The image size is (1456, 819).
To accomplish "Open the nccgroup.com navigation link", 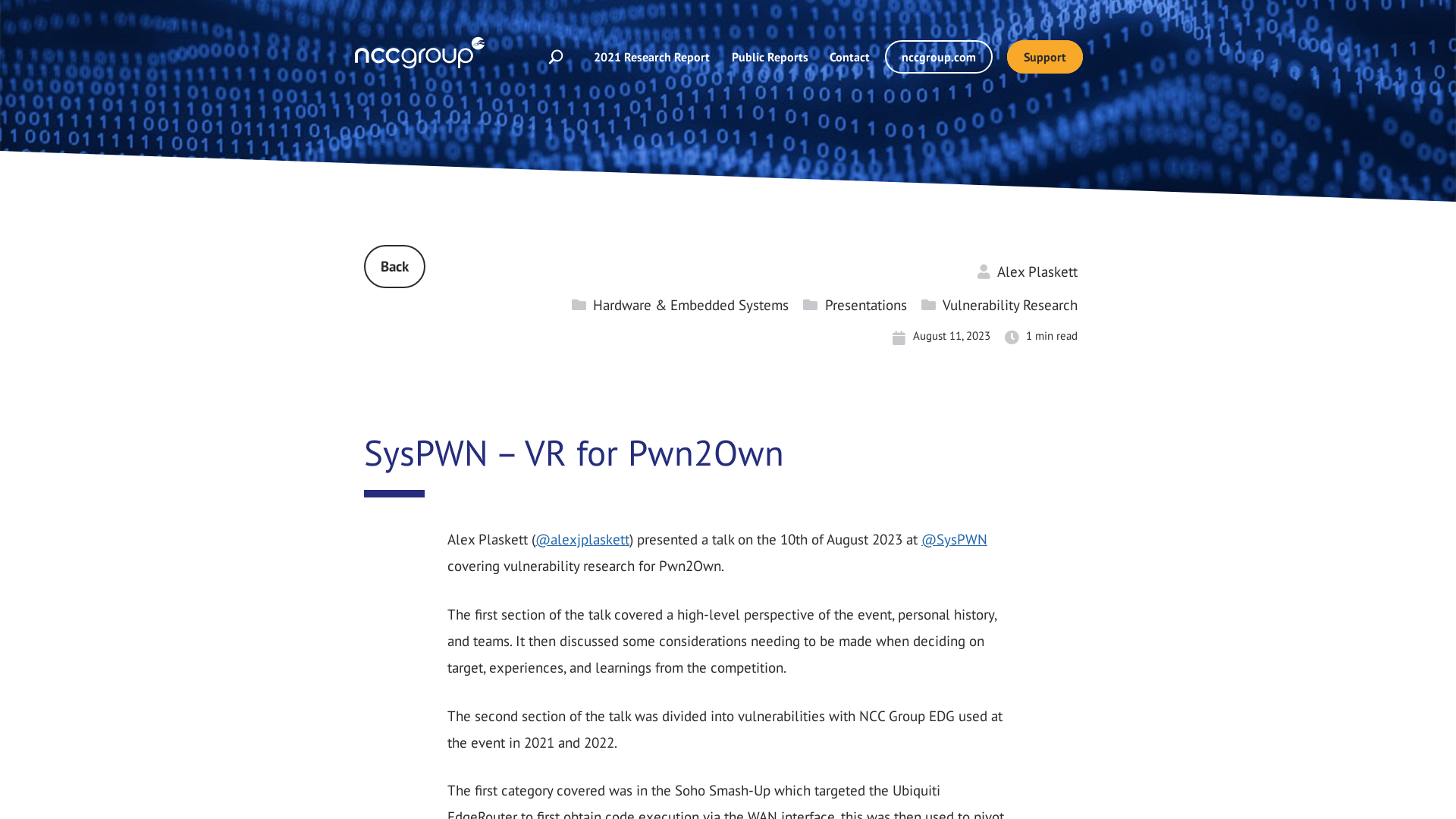I will tap(938, 56).
